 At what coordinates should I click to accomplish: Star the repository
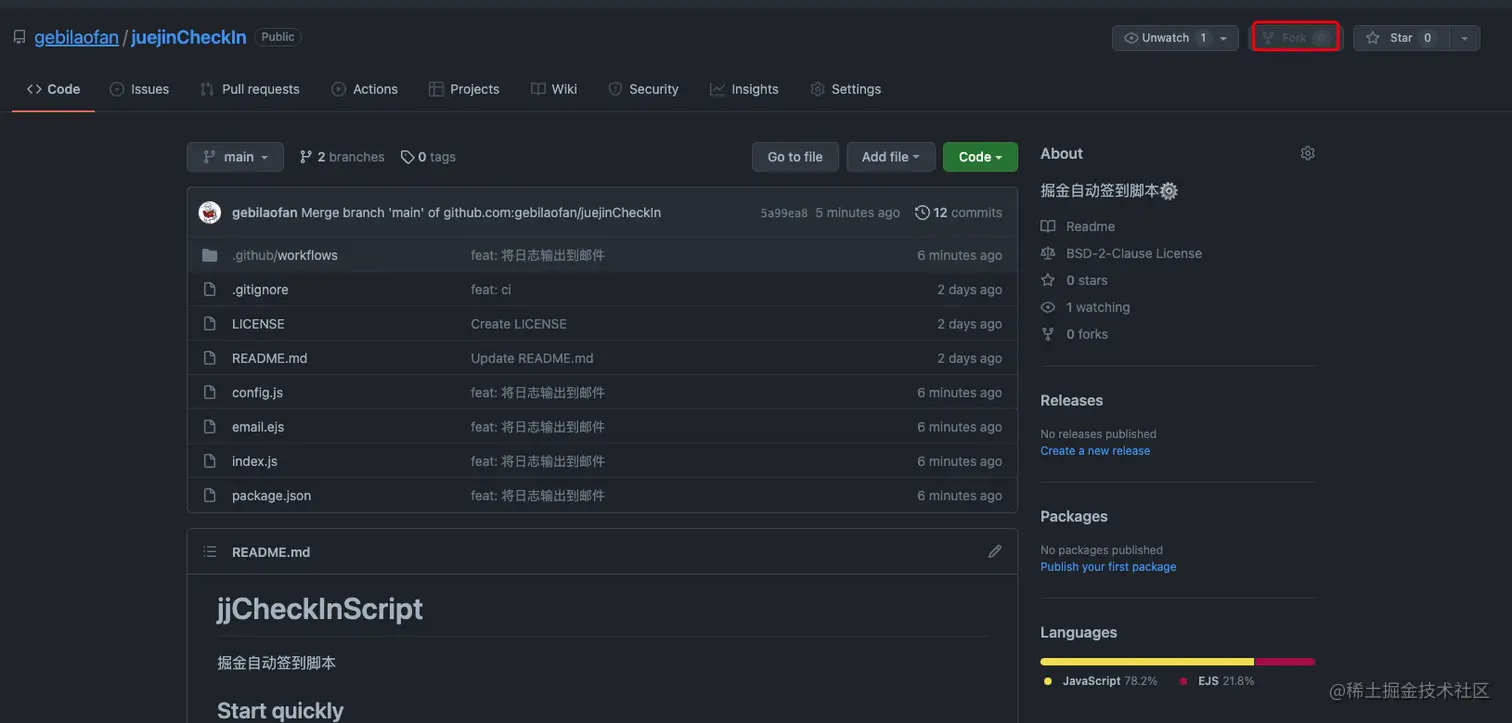tap(1399, 38)
